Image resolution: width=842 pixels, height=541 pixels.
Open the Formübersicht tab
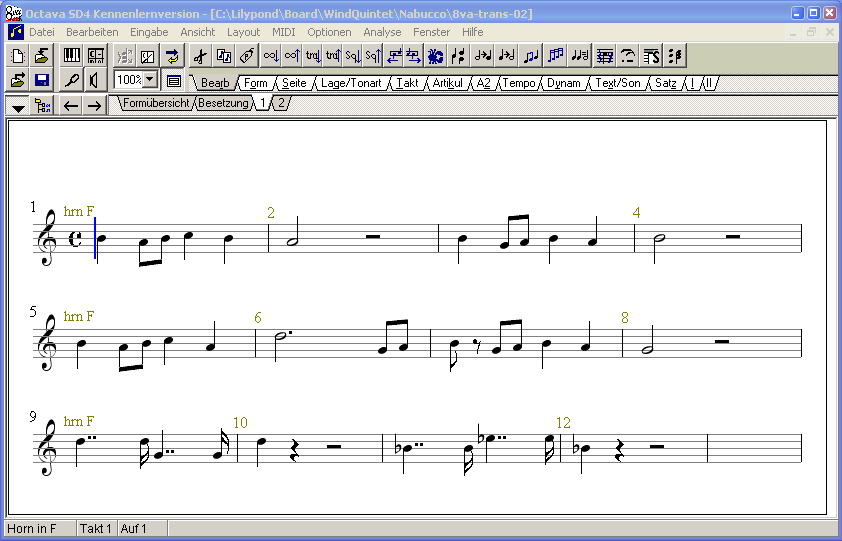click(156, 103)
